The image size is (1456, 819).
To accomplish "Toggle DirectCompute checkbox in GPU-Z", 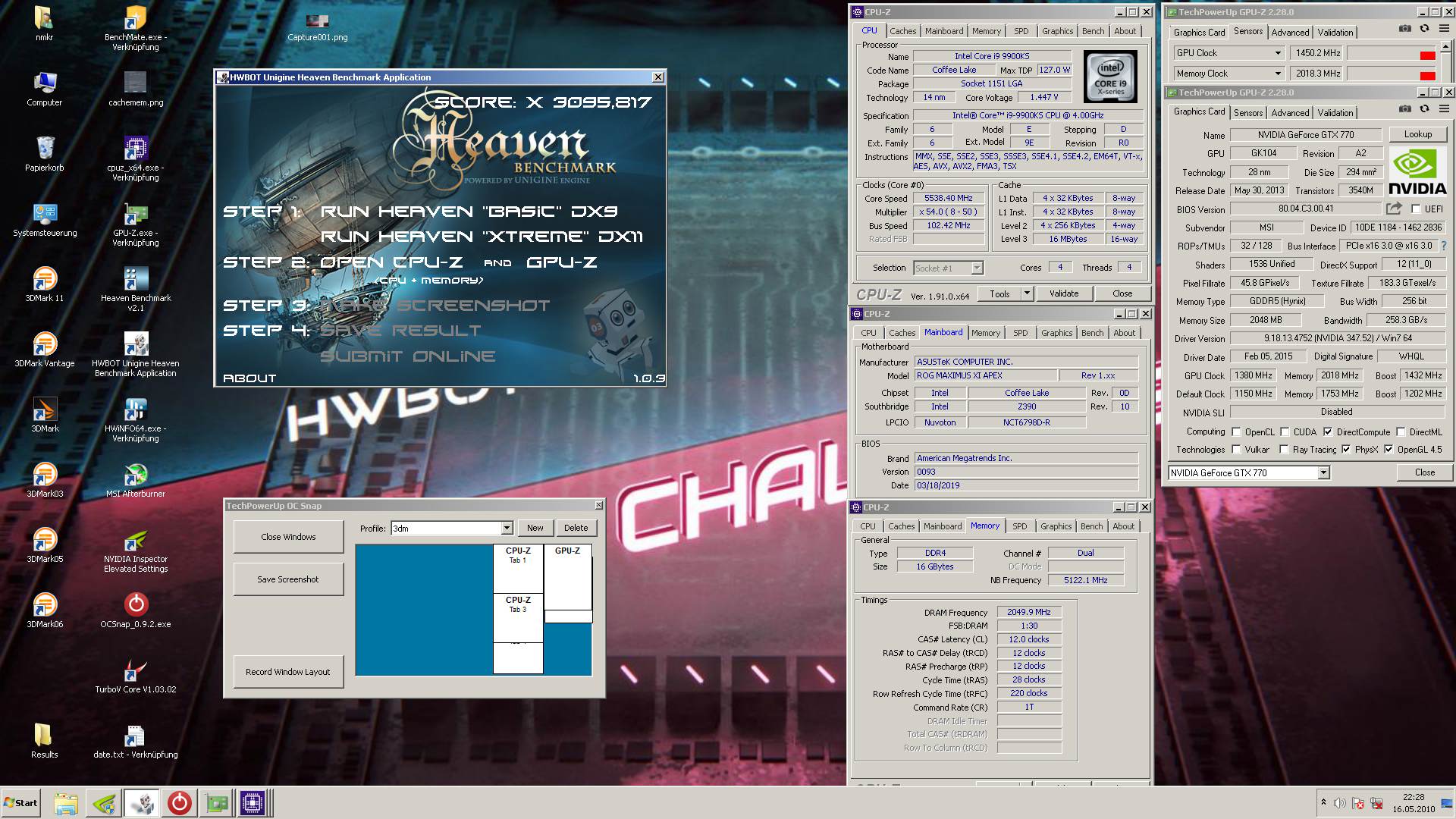I will (1328, 431).
